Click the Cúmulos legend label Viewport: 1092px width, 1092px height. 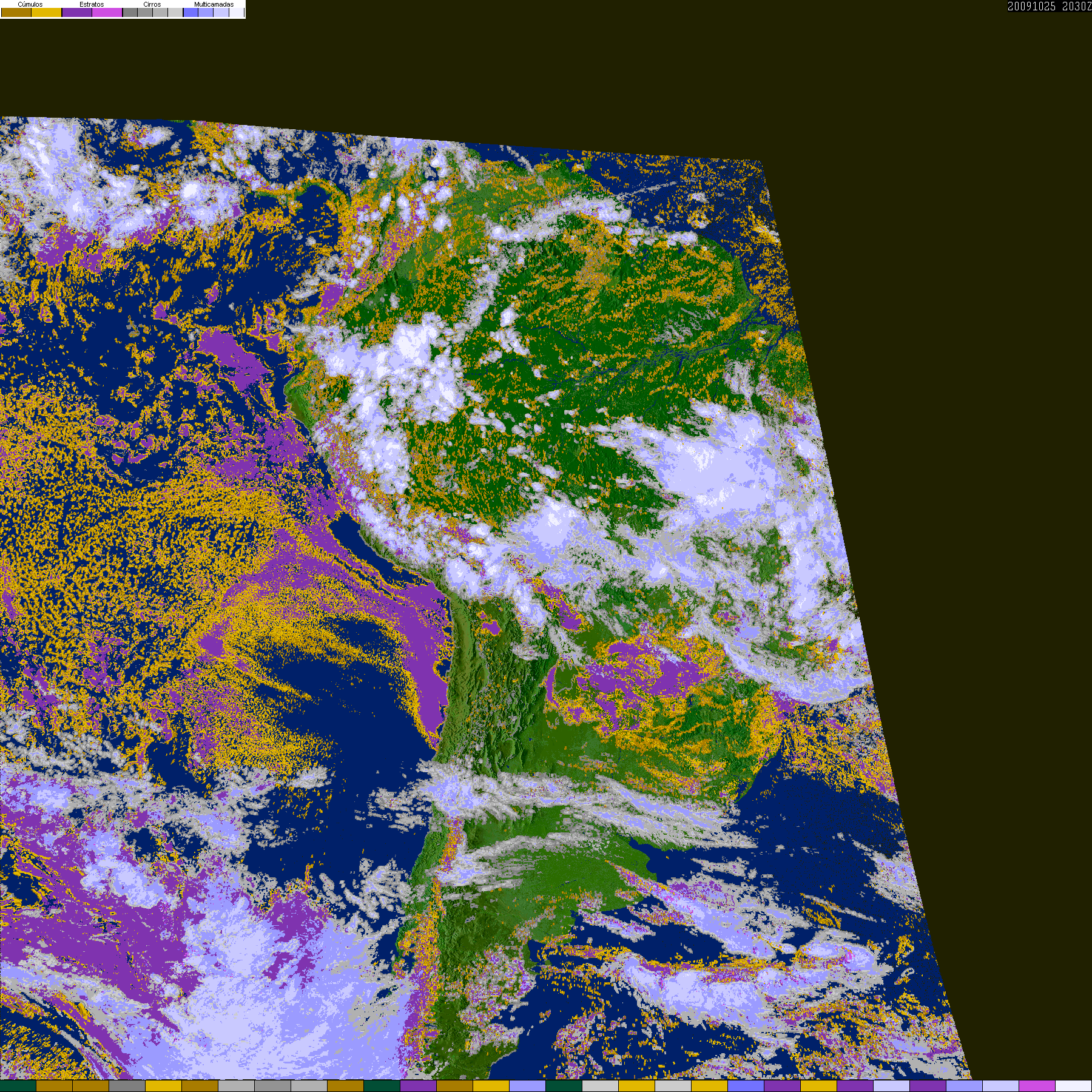pyautogui.click(x=30, y=4)
